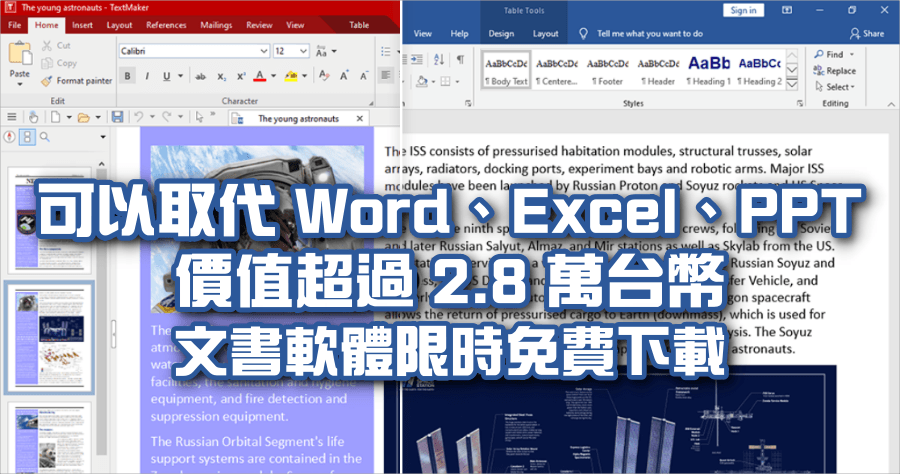900x474 pixels.
Task: Expand the Paste options arrow
Action: [20, 84]
